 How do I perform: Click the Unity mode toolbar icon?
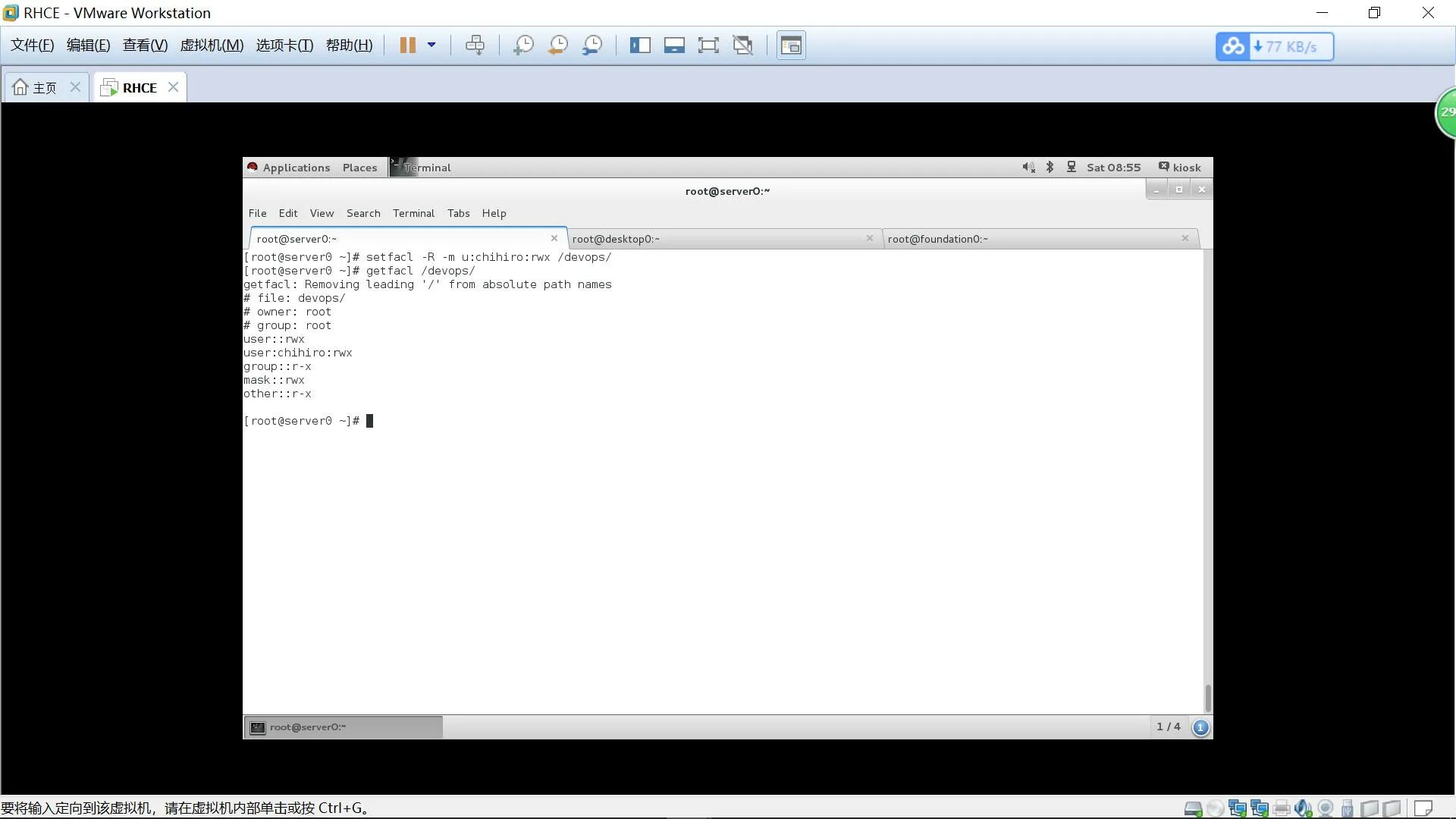coord(743,45)
